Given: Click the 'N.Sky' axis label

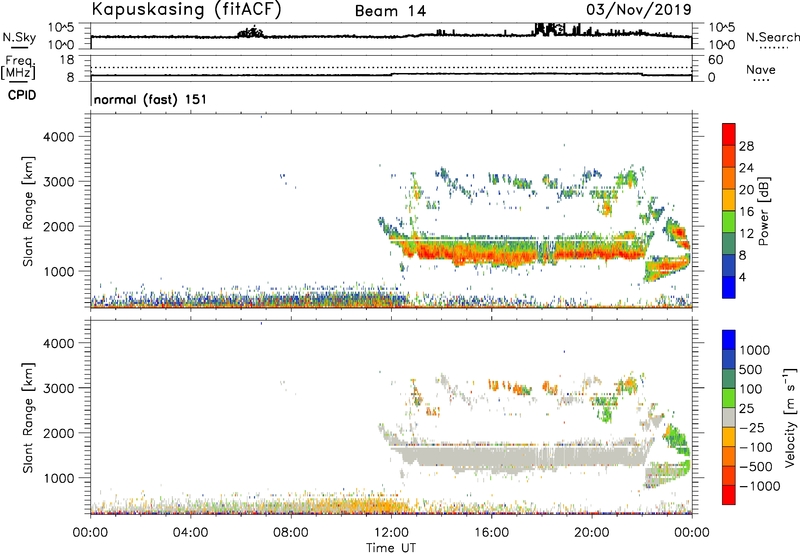Looking at the screenshot, I should [x=19, y=37].
